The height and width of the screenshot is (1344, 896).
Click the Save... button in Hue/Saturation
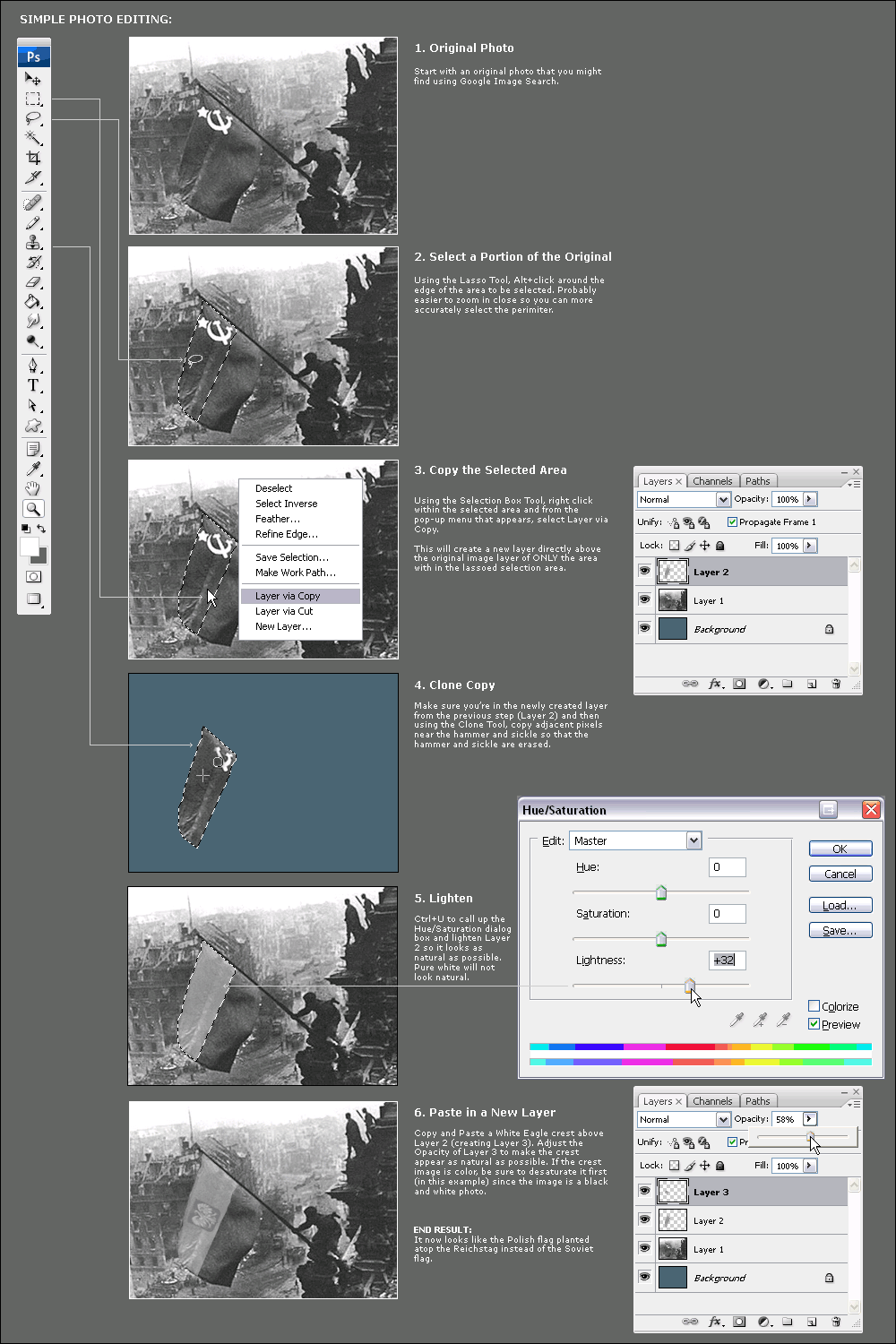pyautogui.click(x=840, y=930)
